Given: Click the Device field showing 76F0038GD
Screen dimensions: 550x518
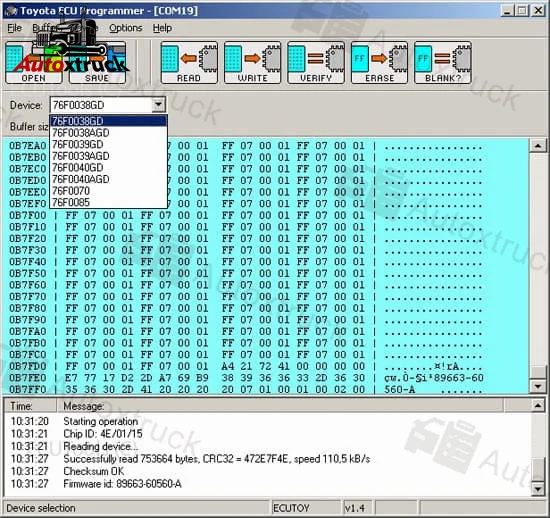Looking at the screenshot, I should pyautogui.click(x=101, y=105).
